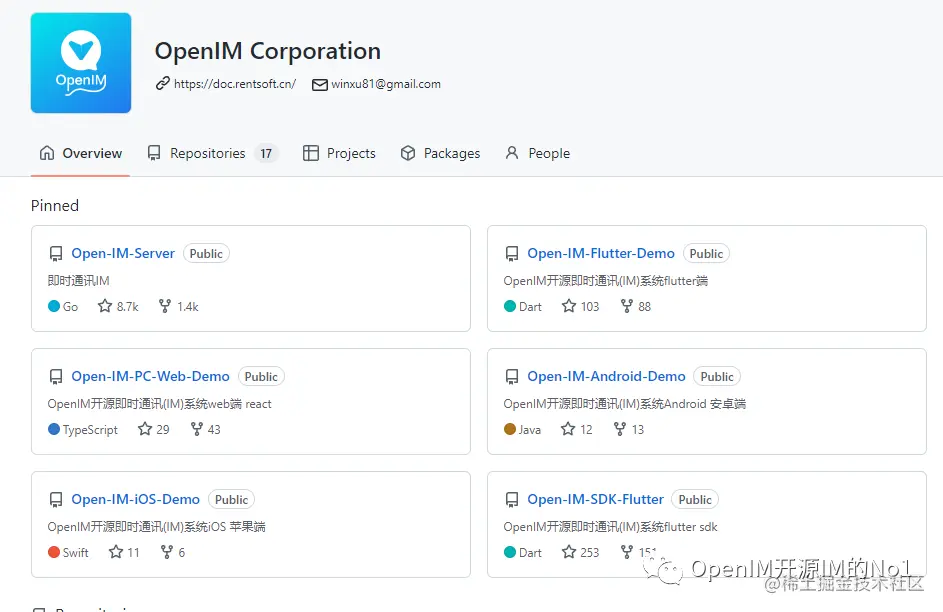Go to the Packages tab
Screen dimensions: 943x612
[x=440, y=153]
